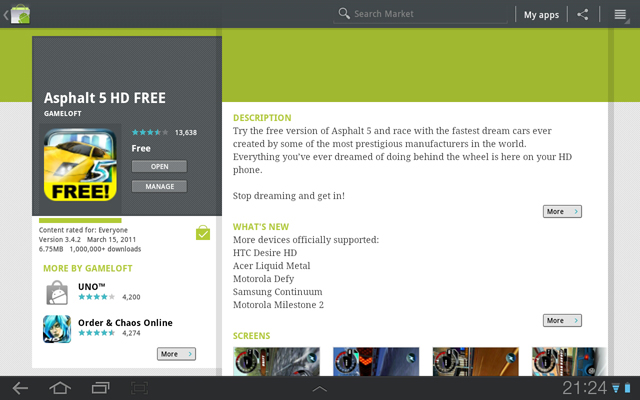Open the fourth screenshot thumbnail

coord(569,361)
